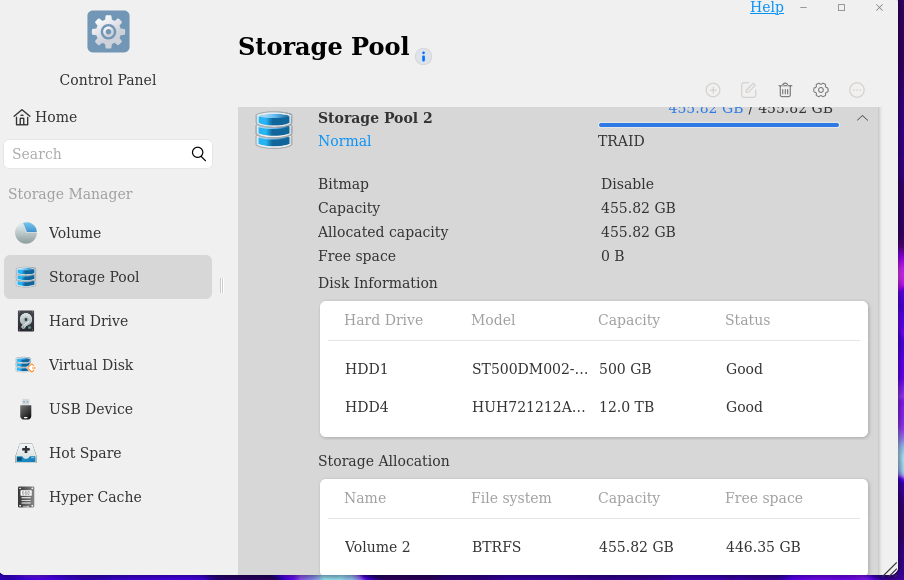Go to Home in sidebar
The image size is (904, 580).
[x=45, y=117]
